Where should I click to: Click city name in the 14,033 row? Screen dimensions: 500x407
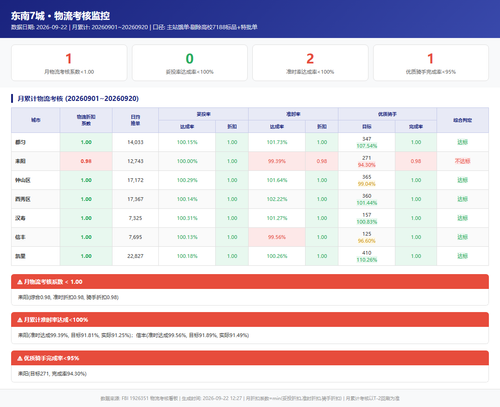pos(20,142)
